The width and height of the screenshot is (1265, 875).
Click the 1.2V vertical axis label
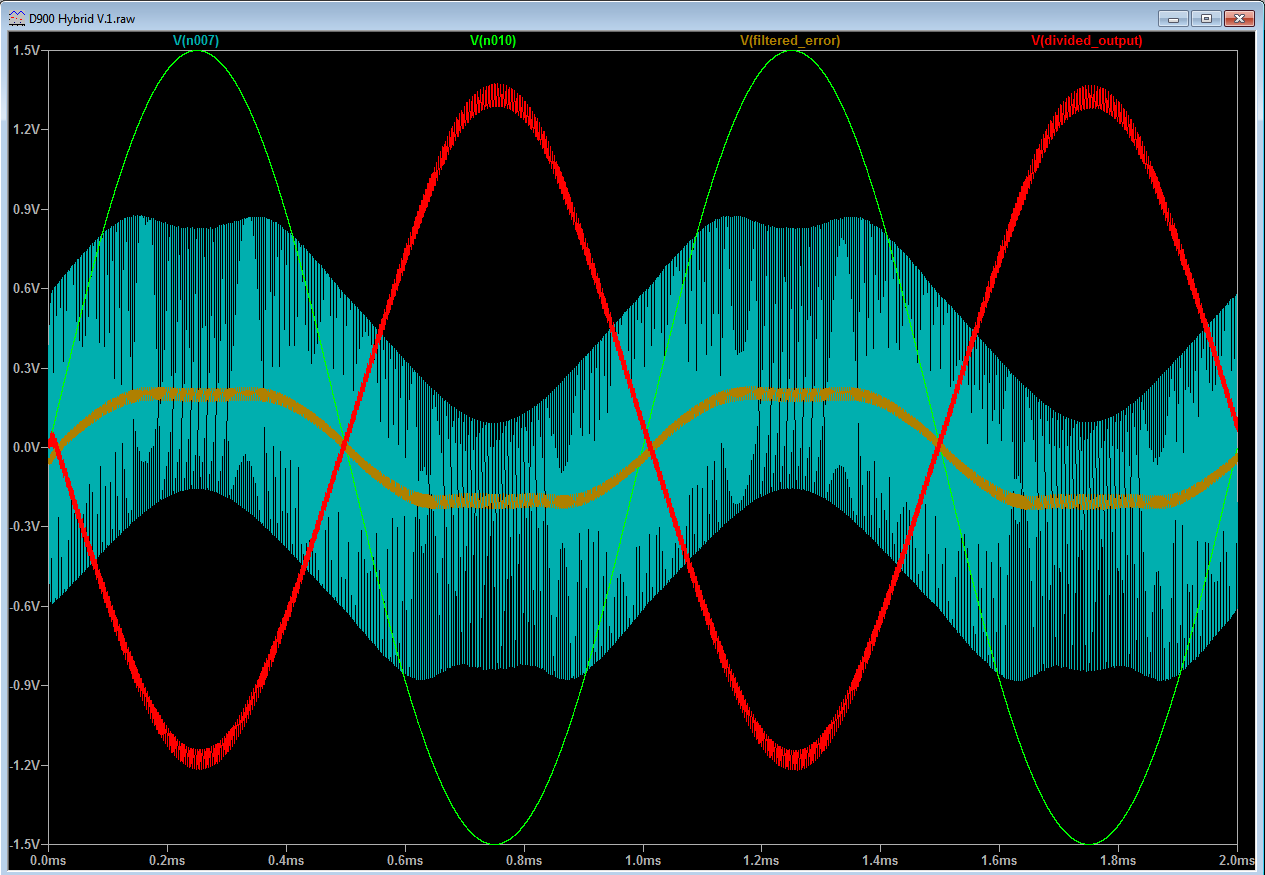(x=26, y=130)
